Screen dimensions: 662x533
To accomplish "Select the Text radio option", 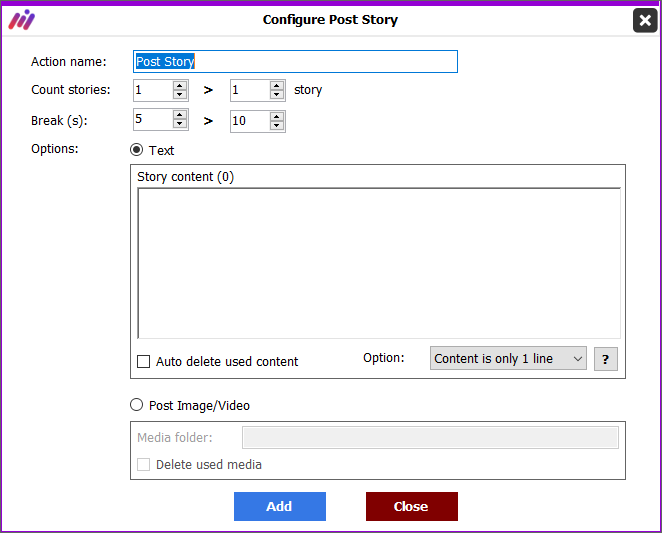I will click(136, 150).
